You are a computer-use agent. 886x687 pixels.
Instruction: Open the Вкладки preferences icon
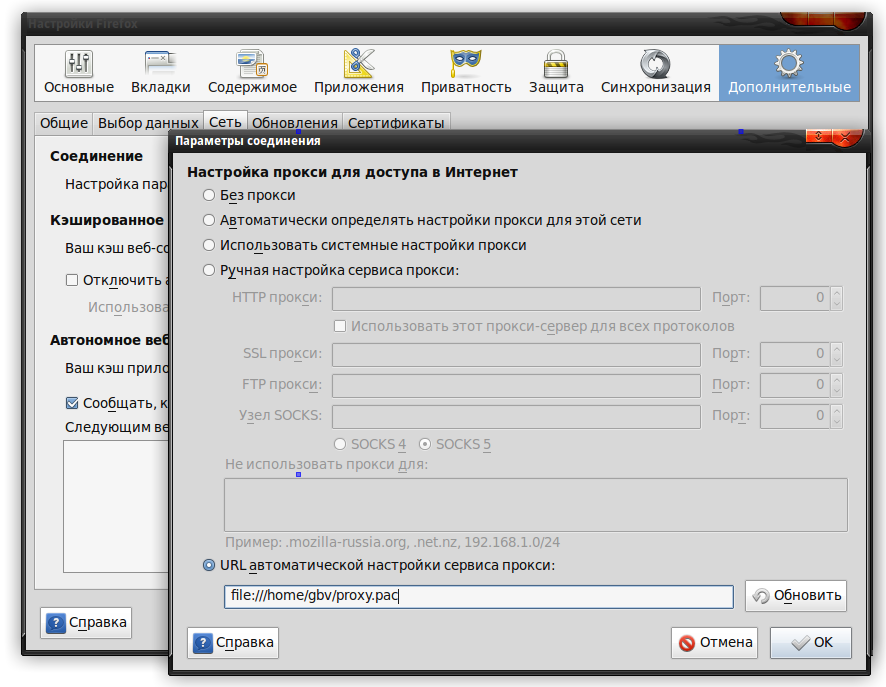click(160, 65)
